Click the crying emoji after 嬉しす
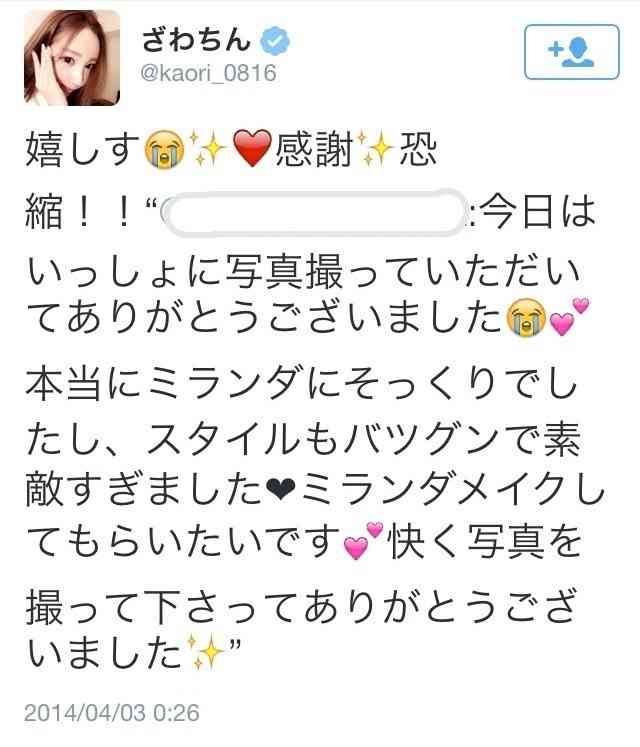 164,149
